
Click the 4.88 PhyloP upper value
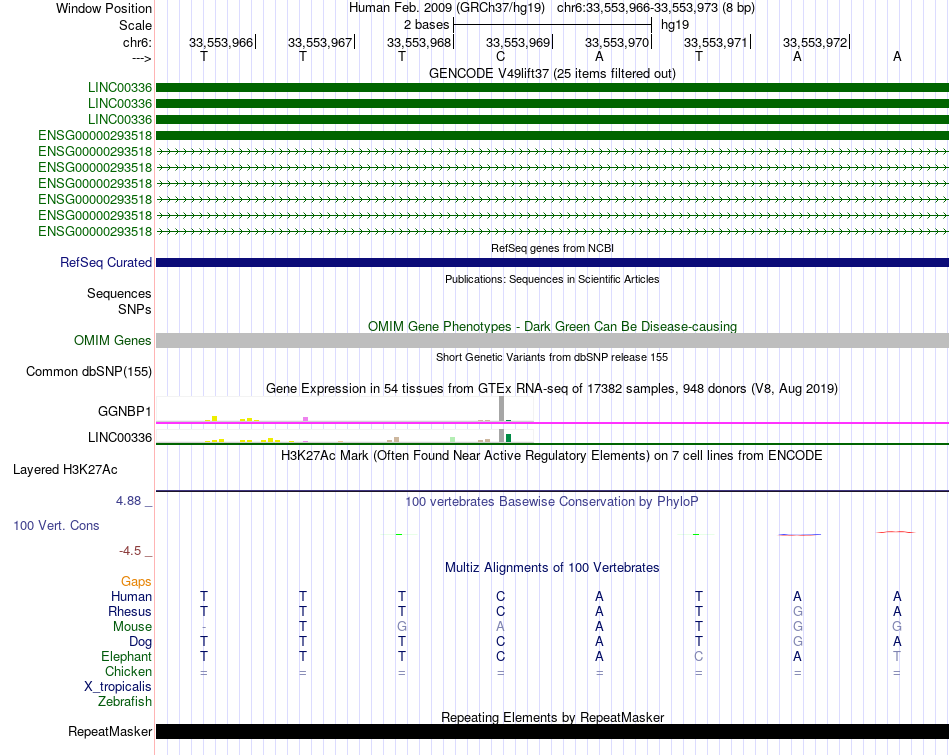coord(128,501)
